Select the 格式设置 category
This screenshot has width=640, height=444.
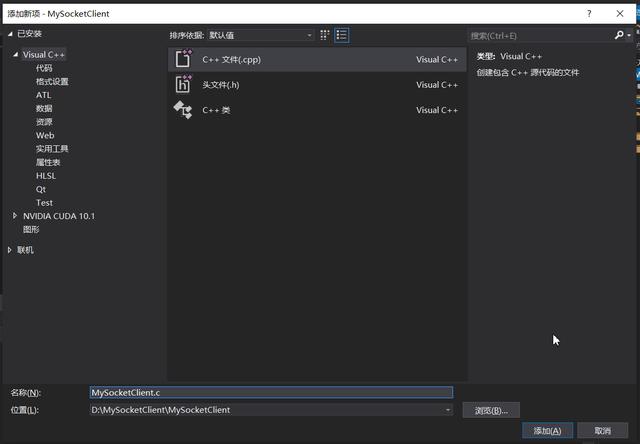[52, 81]
